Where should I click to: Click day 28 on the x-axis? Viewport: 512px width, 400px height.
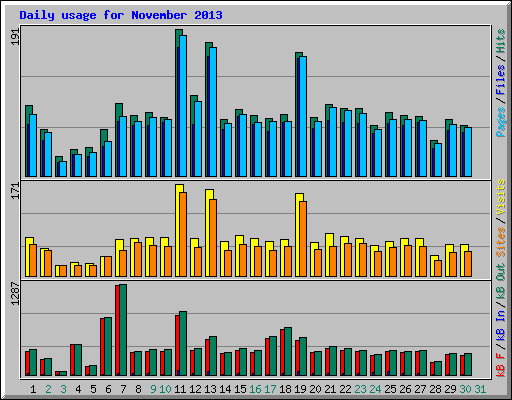click(435, 389)
